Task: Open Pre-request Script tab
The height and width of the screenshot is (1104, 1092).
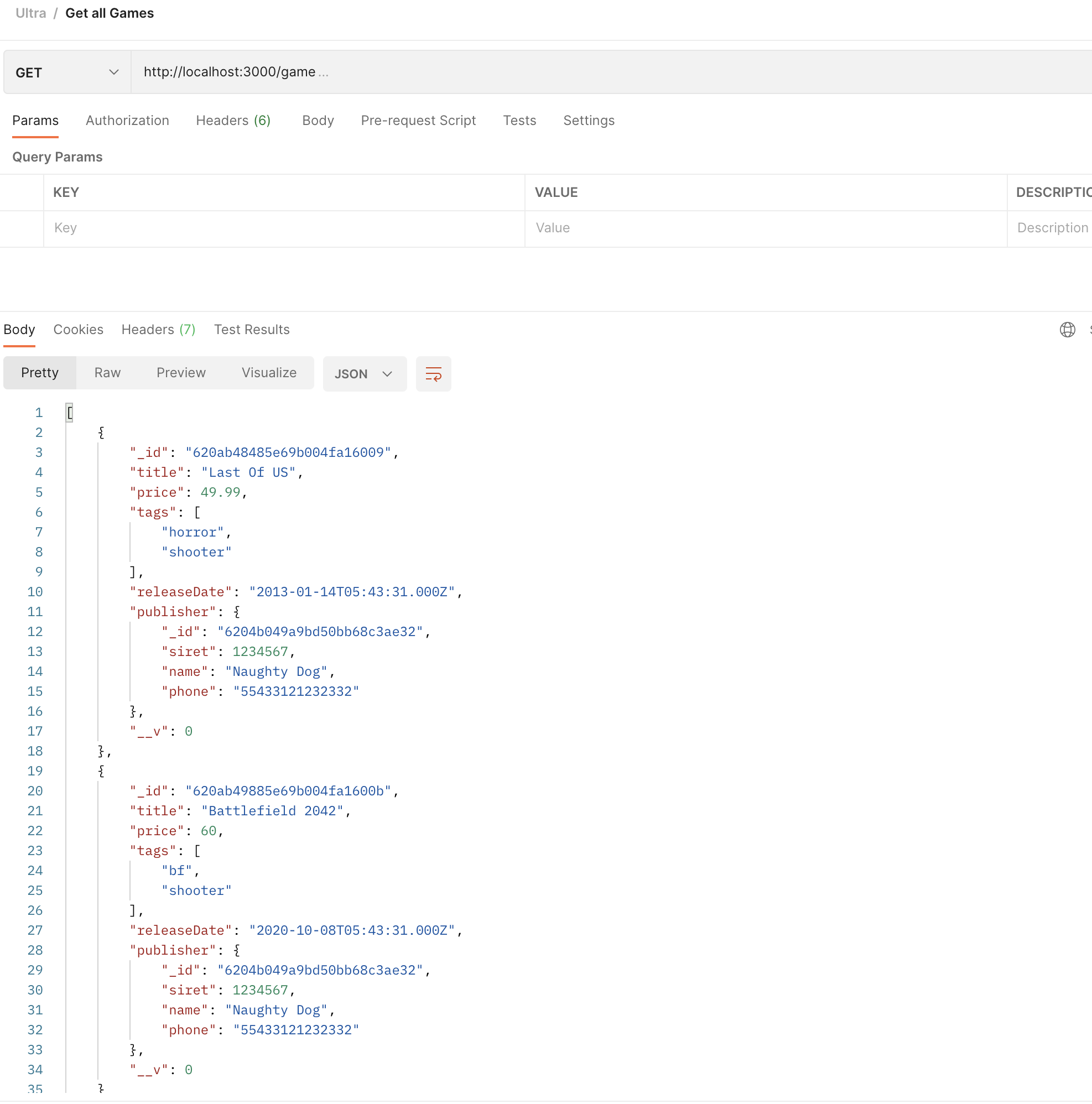Action: [x=418, y=121]
